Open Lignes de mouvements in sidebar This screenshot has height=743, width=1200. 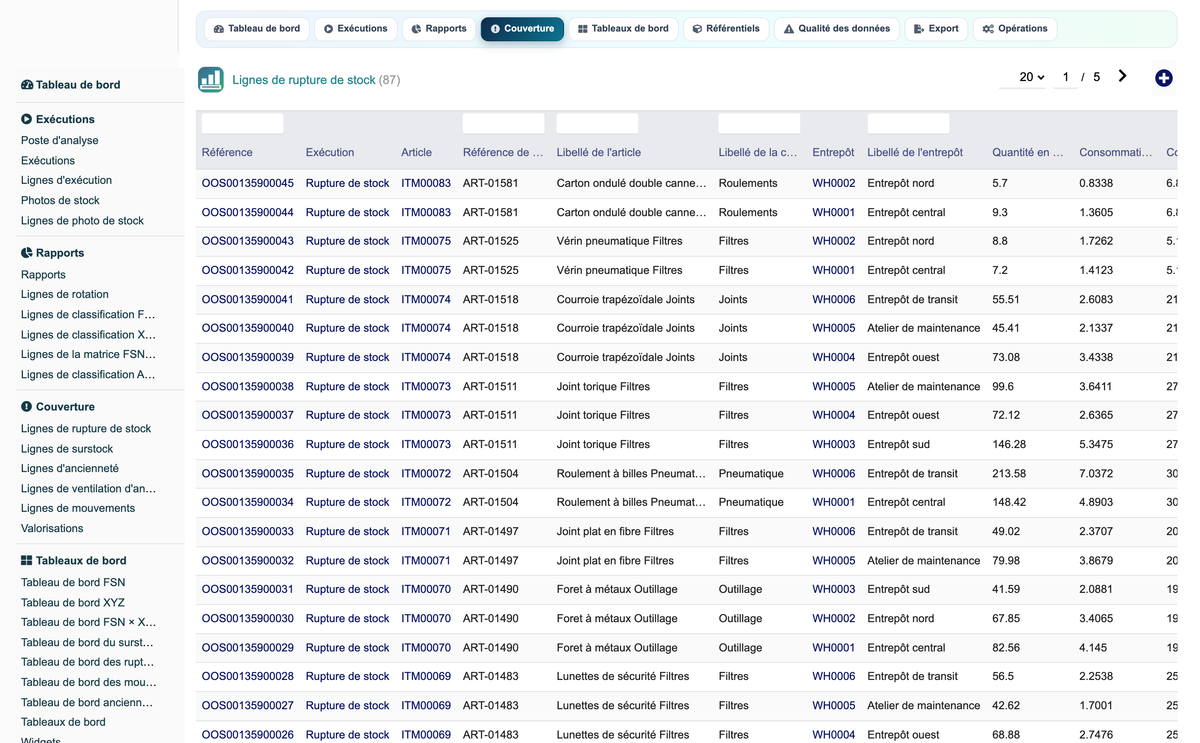click(78, 509)
